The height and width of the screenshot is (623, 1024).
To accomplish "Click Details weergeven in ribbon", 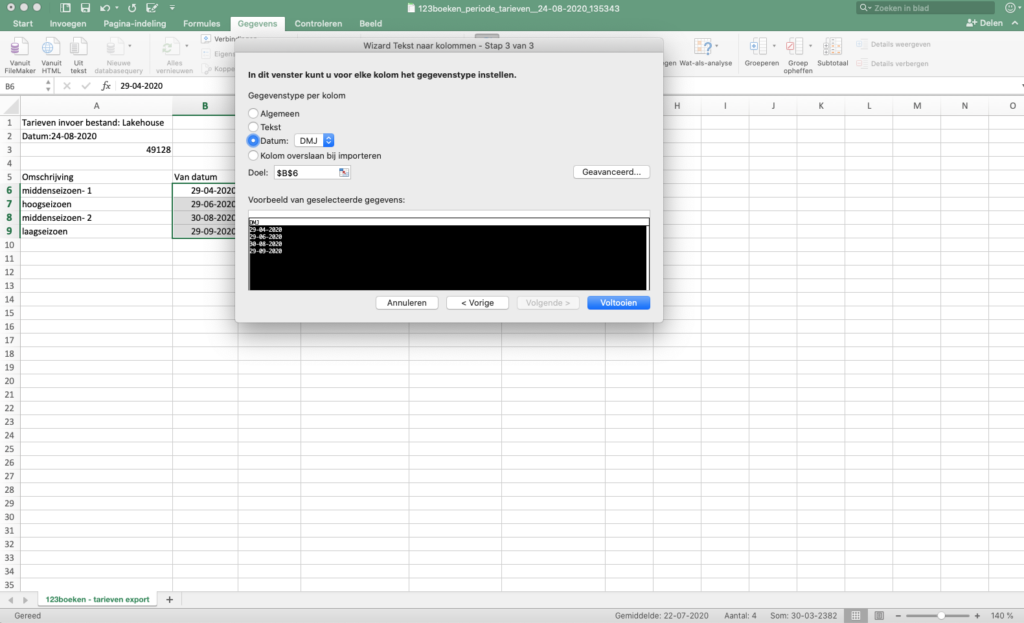I will pos(893,44).
